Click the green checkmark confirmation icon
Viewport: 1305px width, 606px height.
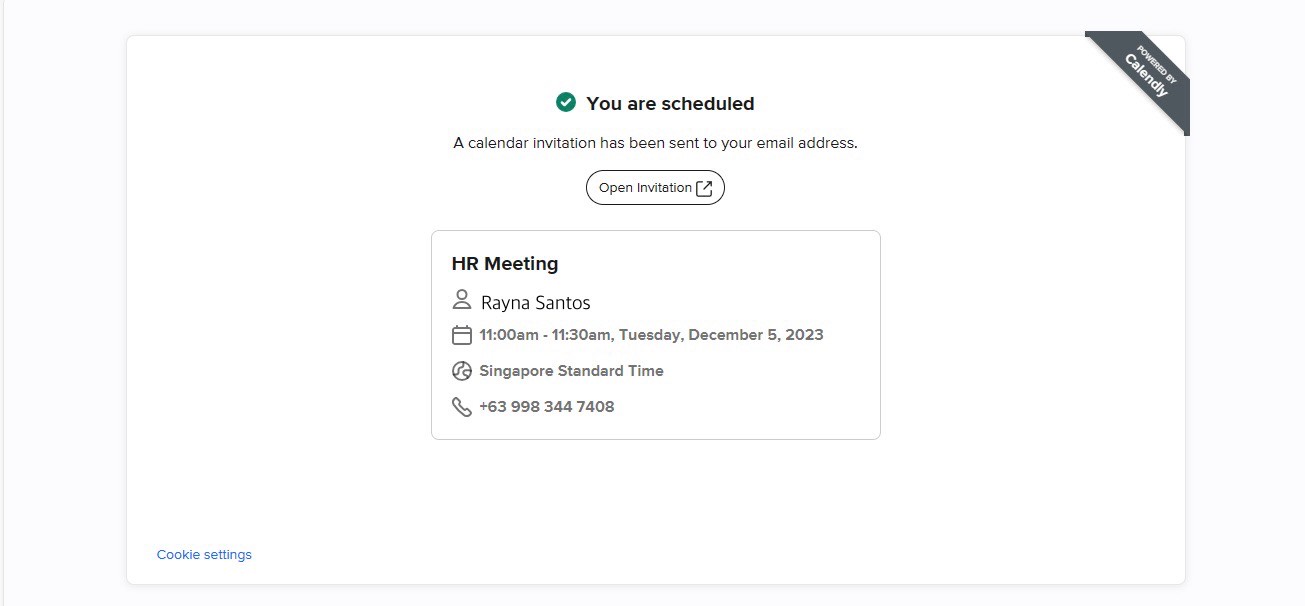tap(566, 102)
